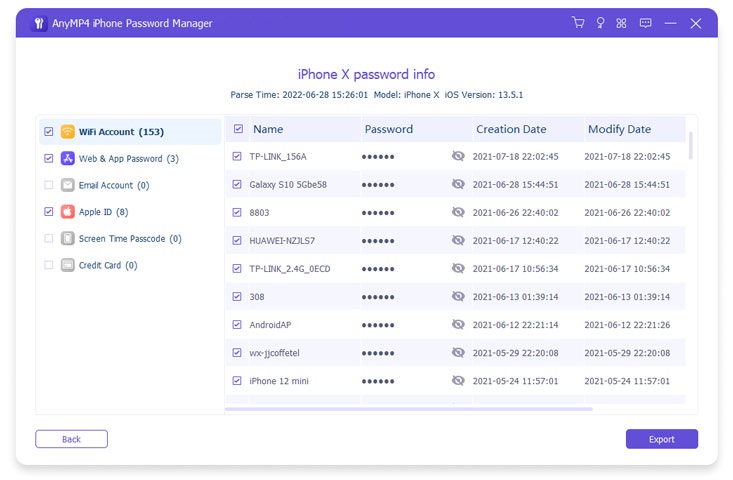Open the register key icon
The width and height of the screenshot is (733, 480).
[x=600, y=23]
